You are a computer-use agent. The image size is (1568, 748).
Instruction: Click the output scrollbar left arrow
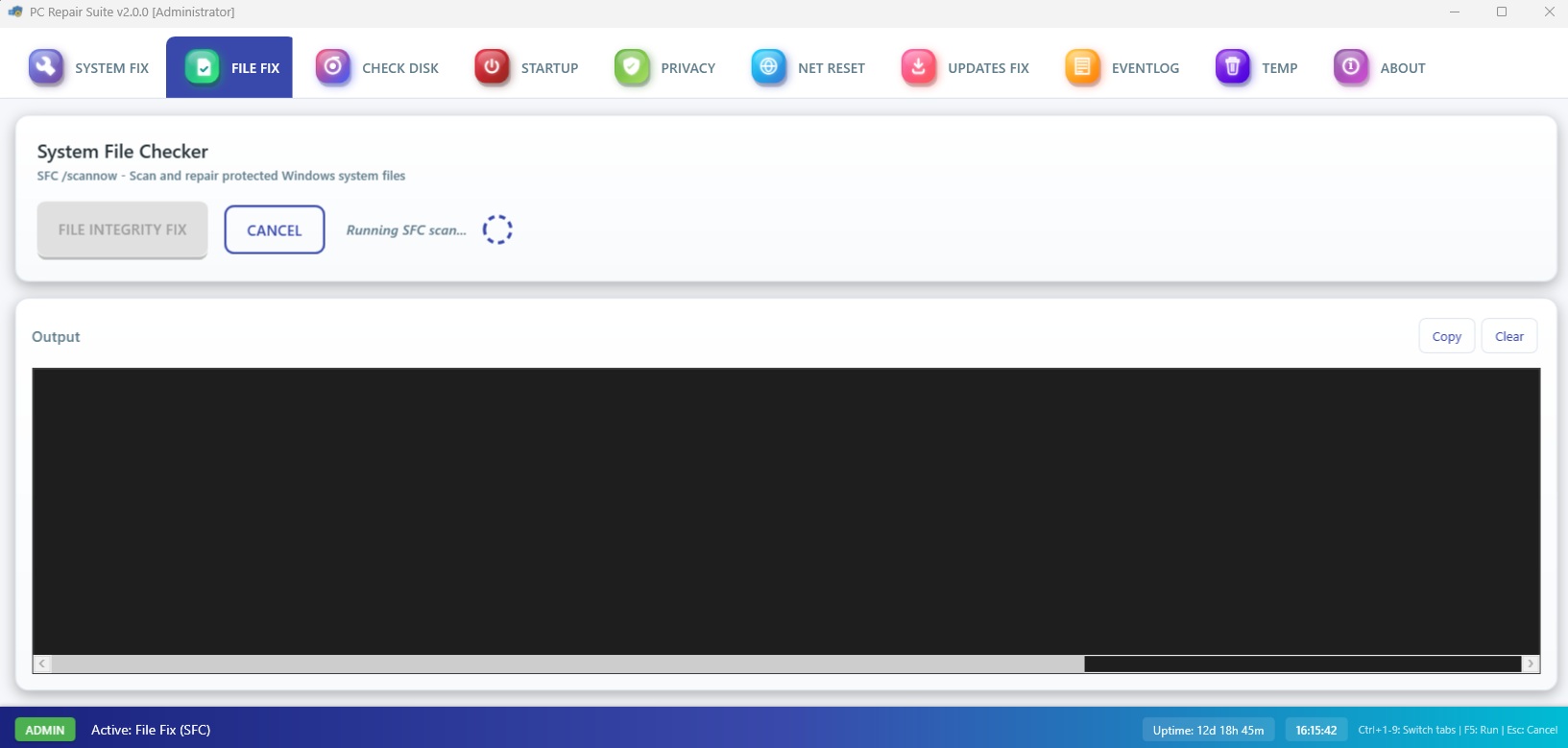tap(42, 664)
